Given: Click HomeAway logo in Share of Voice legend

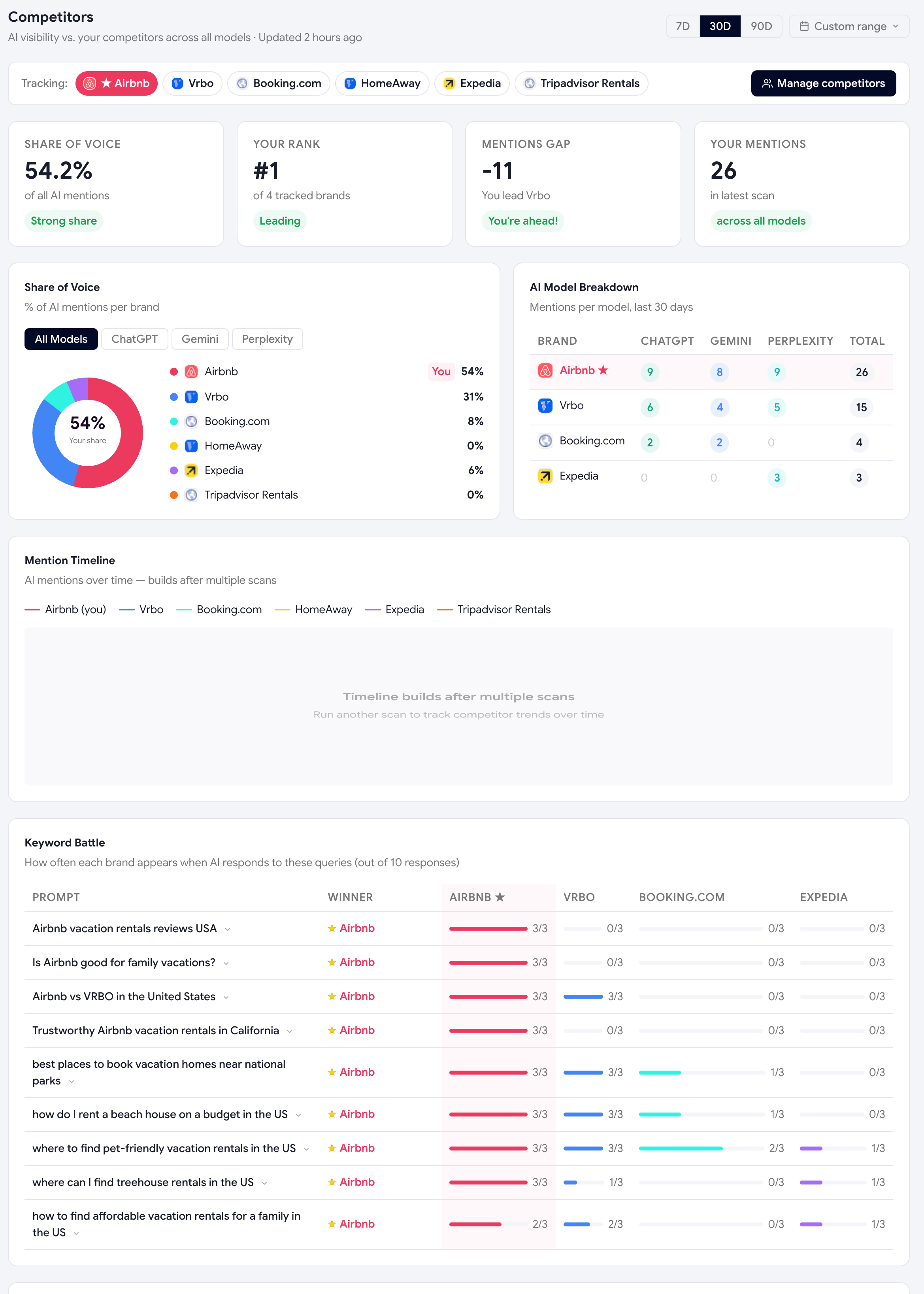Looking at the screenshot, I should tap(192, 446).
